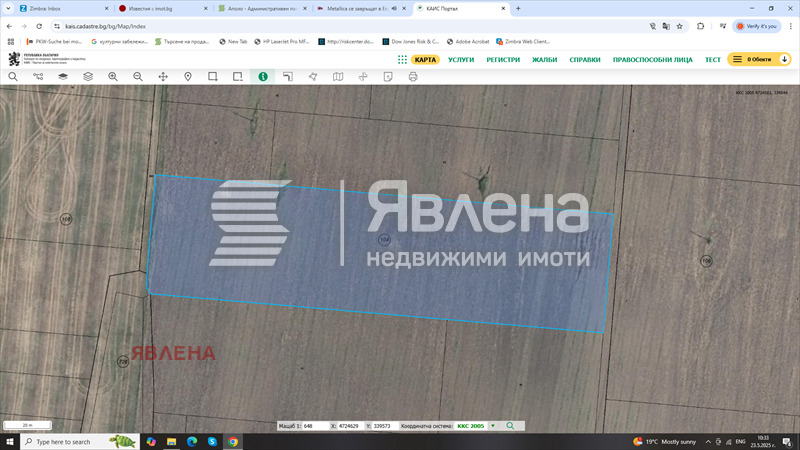Expand the 0 Обекти hamburger menu
Image resolution: width=800 pixels, height=450 pixels.
pyautogui.click(x=737, y=60)
